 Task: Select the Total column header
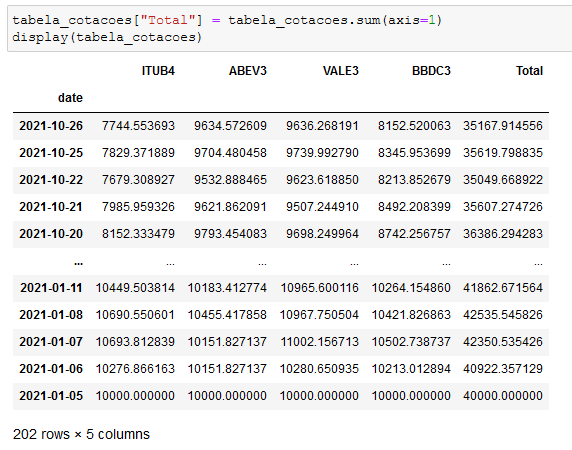[x=529, y=71]
